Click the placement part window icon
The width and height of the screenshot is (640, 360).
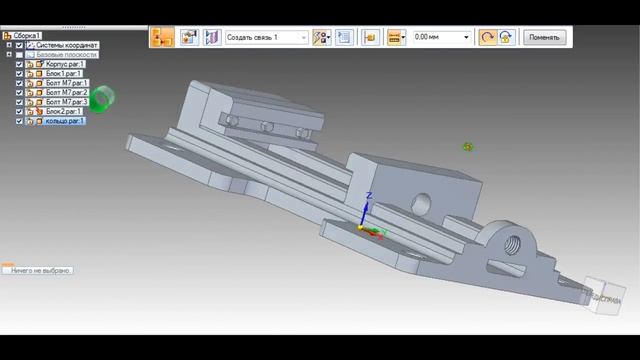point(344,37)
